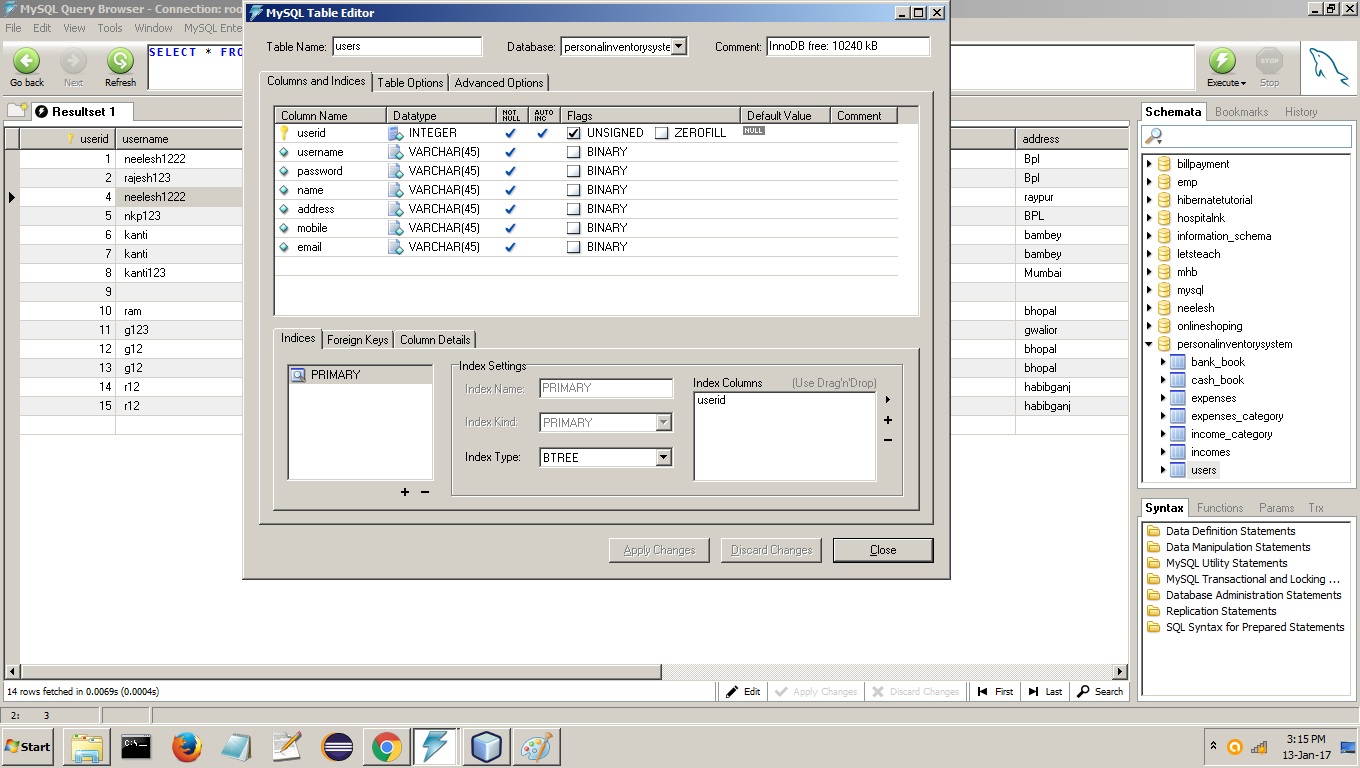Toggle ZEROFILL flag for userid
This screenshot has height=768, width=1360.
[661, 133]
